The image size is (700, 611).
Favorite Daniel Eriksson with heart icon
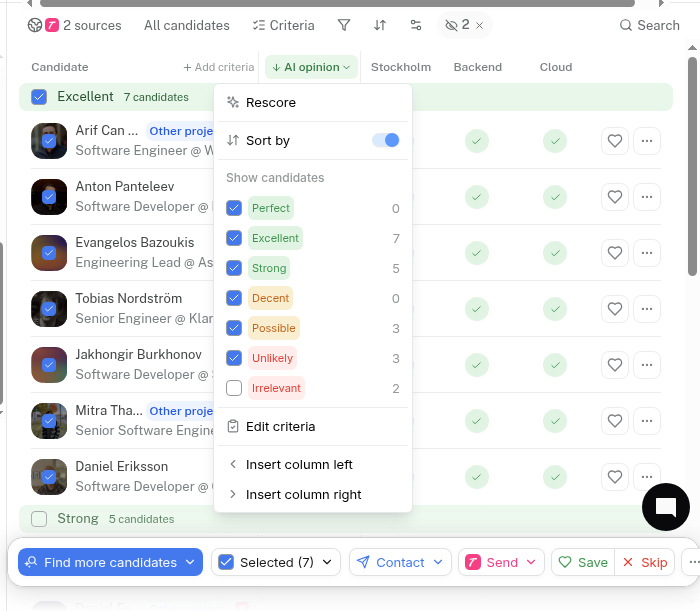coord(615,477)
